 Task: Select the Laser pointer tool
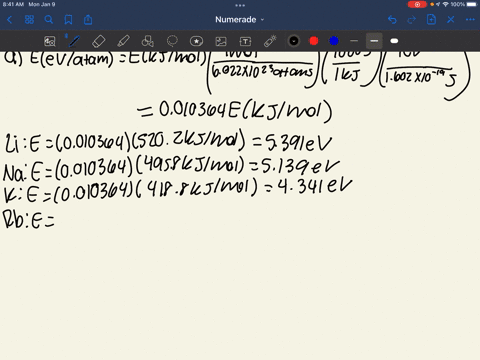coord(270,41)
